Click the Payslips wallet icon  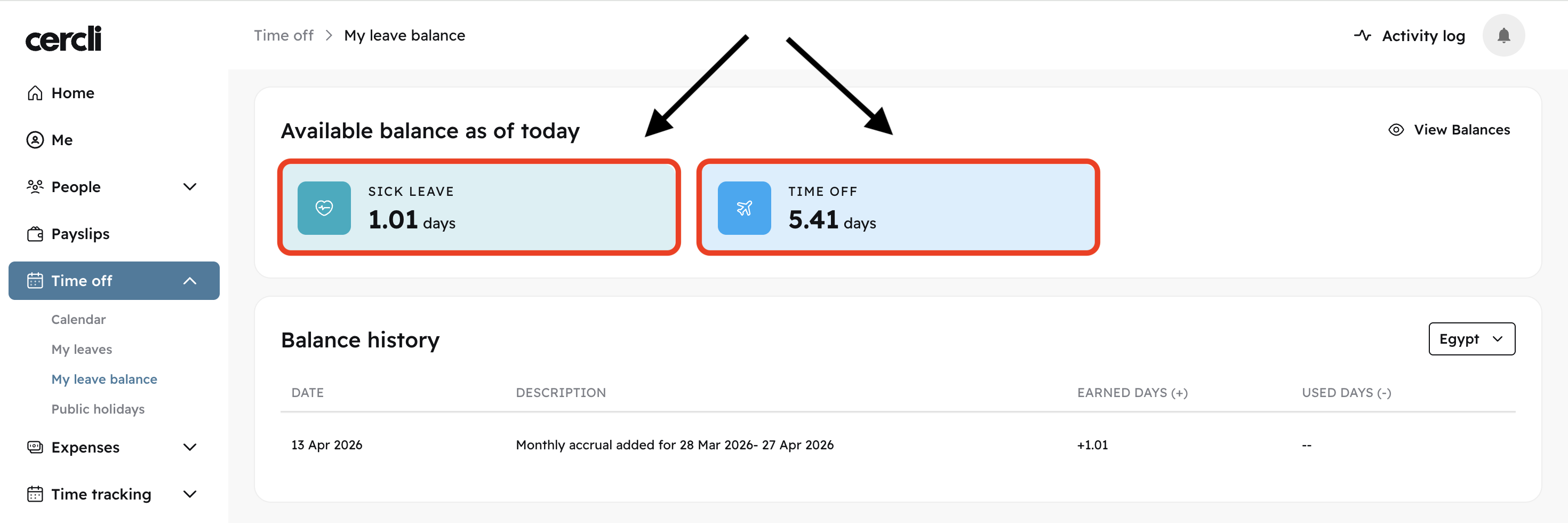pos(35,234)
